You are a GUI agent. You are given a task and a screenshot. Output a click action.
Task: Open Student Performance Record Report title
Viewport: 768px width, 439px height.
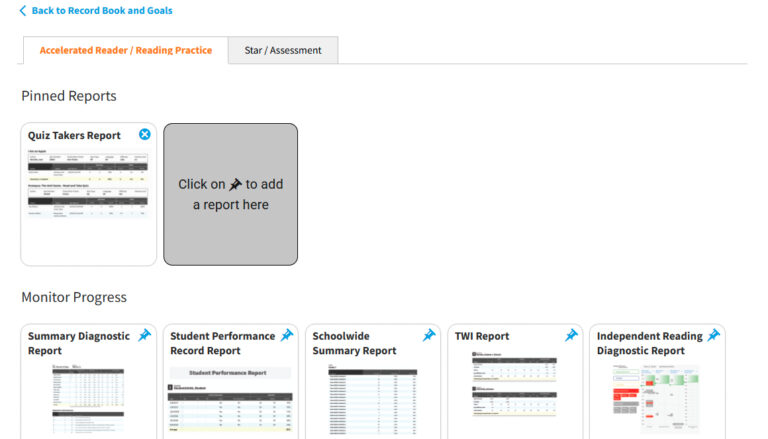coord(222,343)
